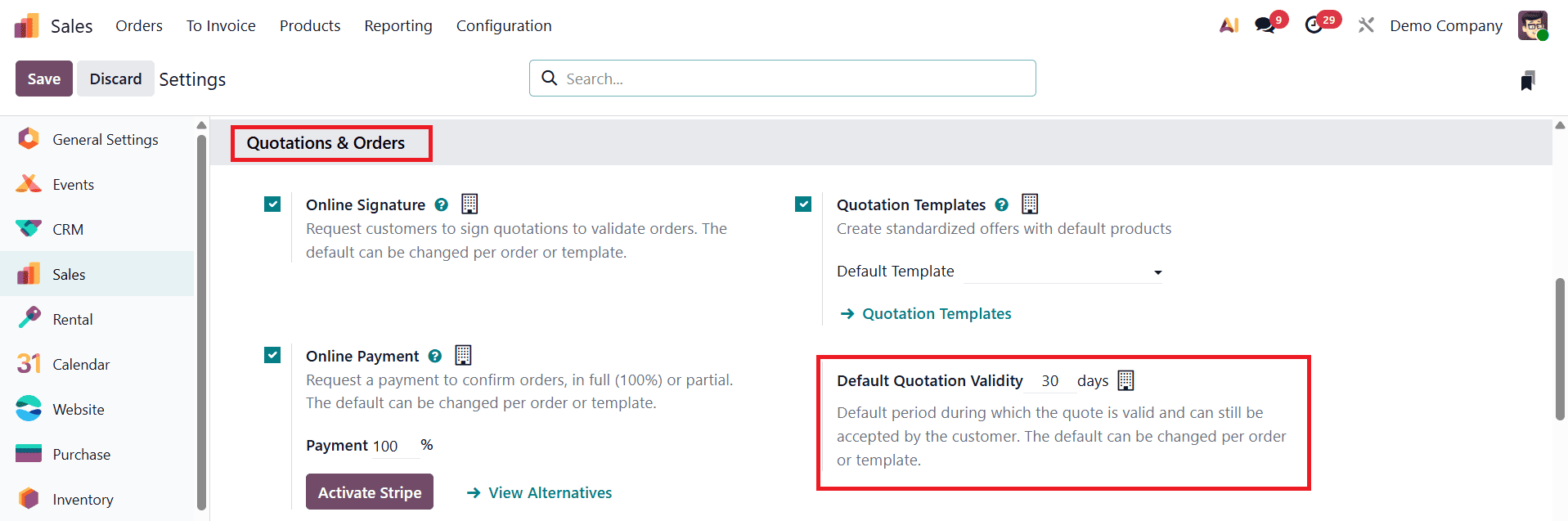Open the Reporting menu
Image resolution: width=1568 pixels, height=521 pixels.
[398, 26]
